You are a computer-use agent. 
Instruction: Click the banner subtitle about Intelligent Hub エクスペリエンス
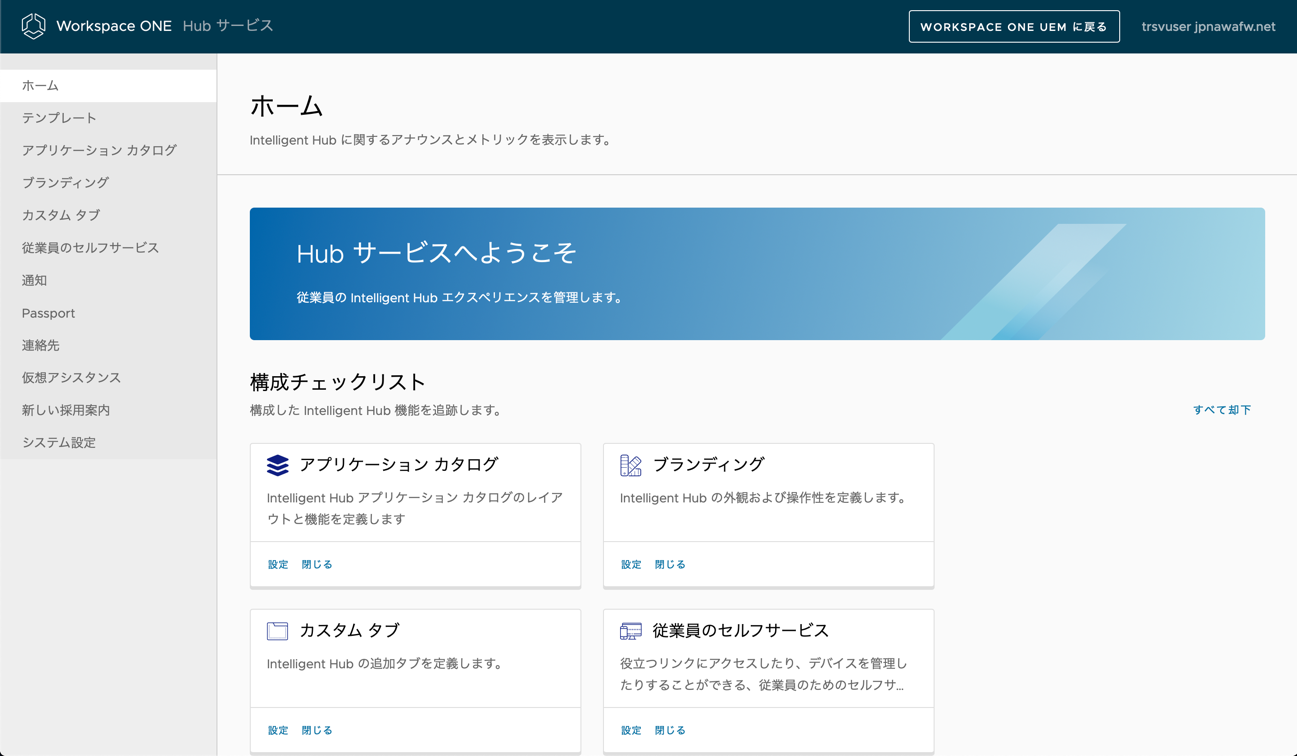point(459,298)
